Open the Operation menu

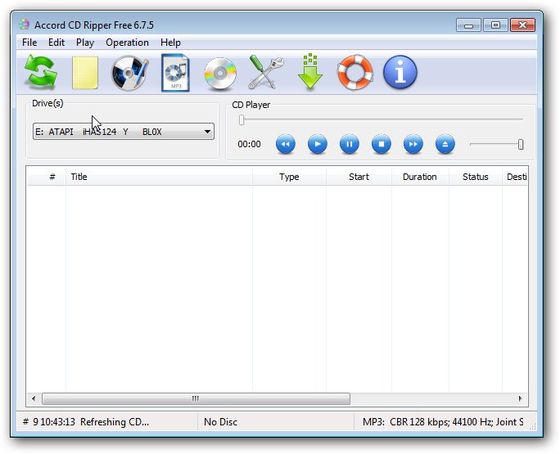tap(127, 43)
